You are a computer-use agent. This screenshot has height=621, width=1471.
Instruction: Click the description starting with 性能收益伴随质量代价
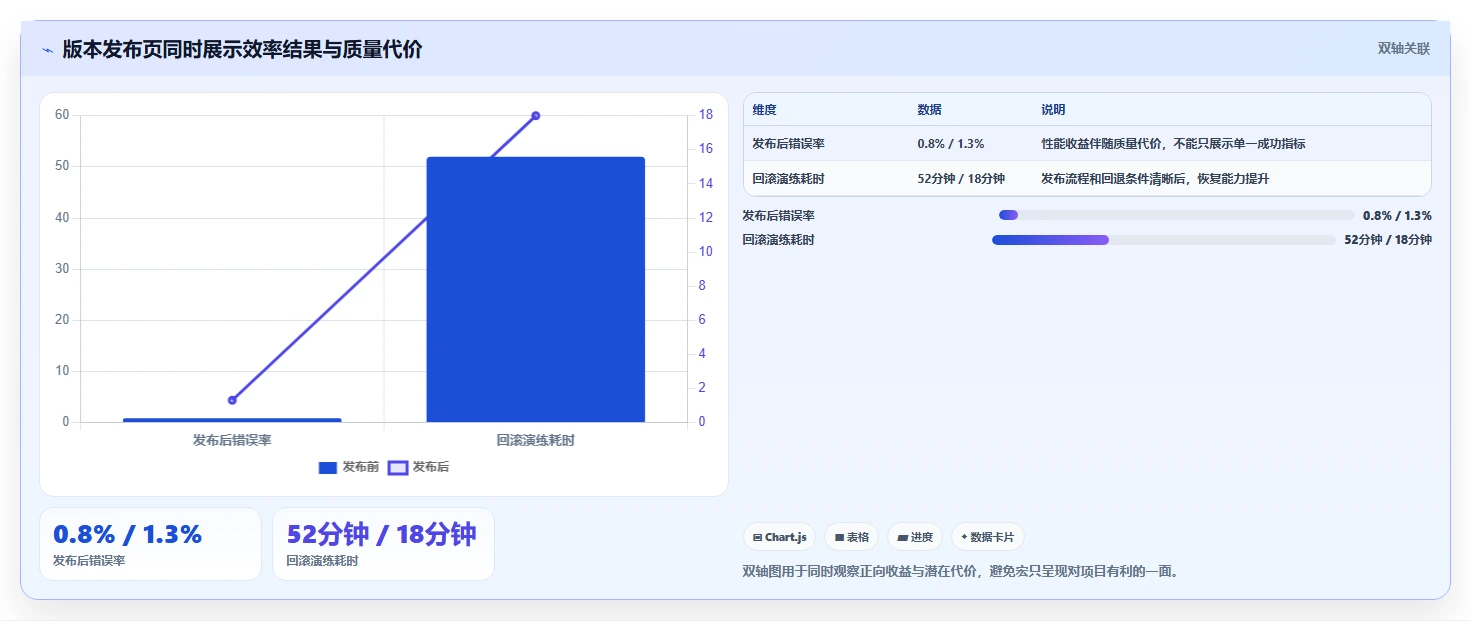pyautogui.click(x=1173, y=144)
